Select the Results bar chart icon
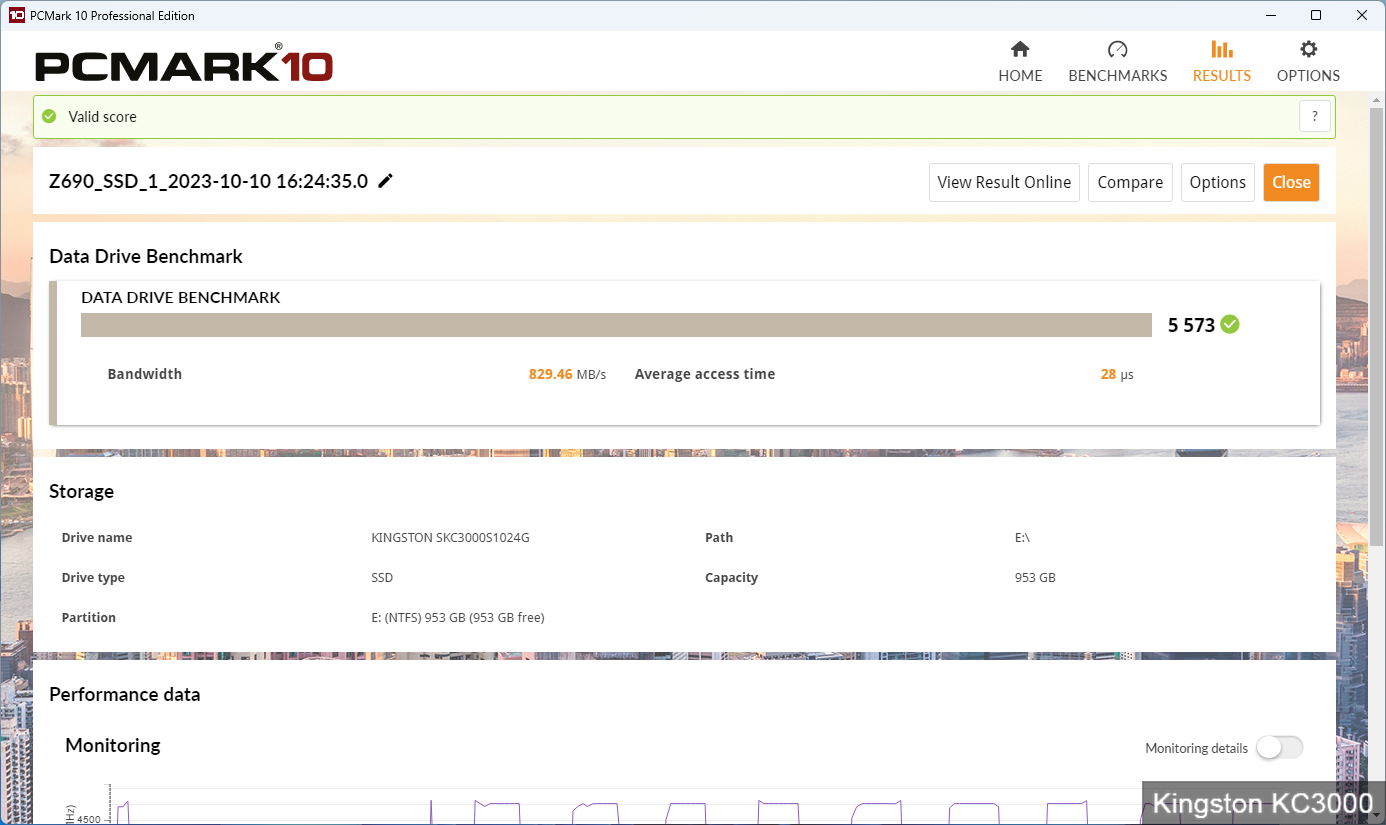Screen dimensions: 1386x825 (x=1221, y=49)
